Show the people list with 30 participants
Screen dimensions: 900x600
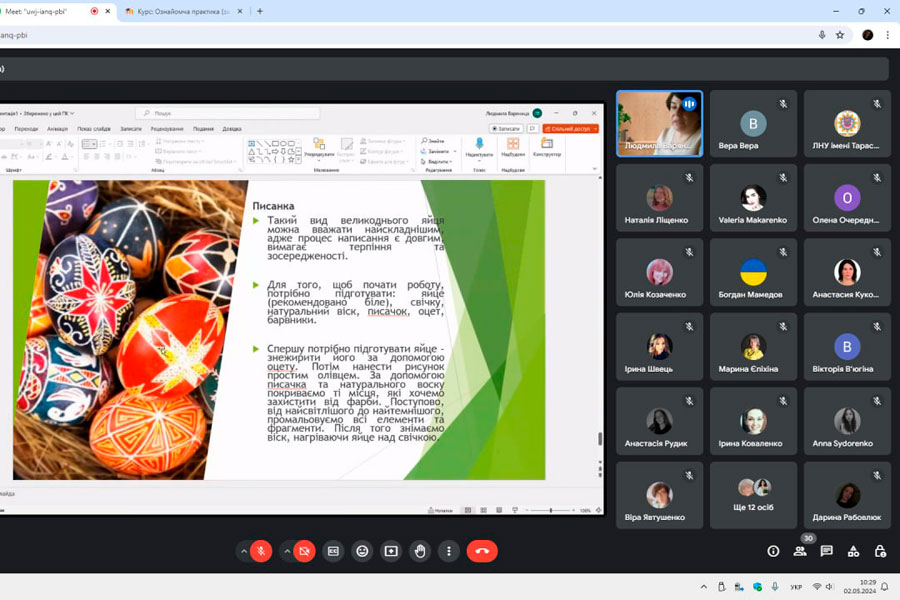(x=800, y=551)
